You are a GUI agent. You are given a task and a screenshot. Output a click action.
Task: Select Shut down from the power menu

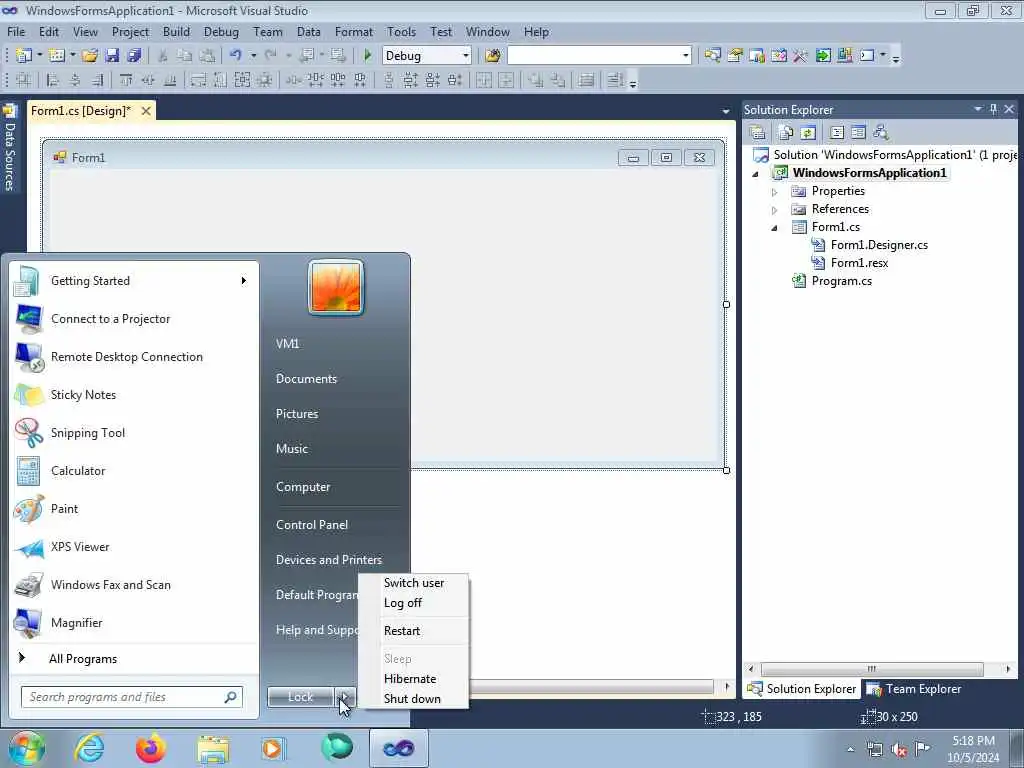pos(412,699)
